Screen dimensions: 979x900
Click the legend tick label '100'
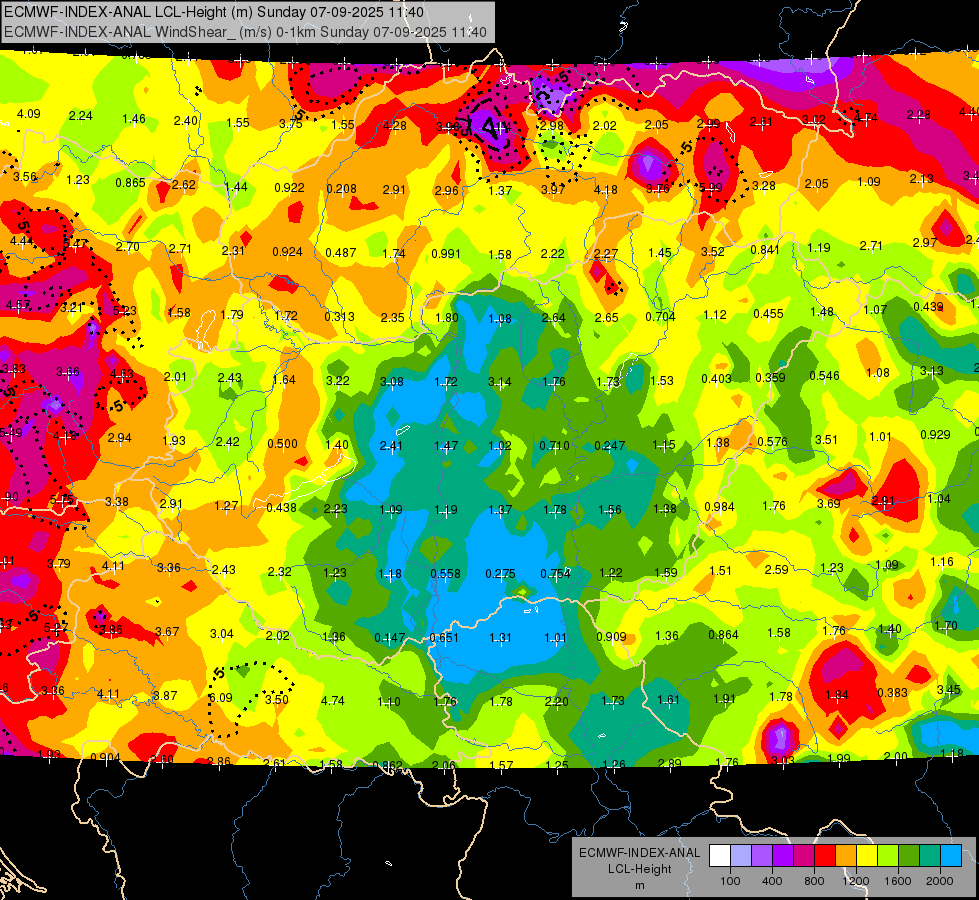point(730,881)
